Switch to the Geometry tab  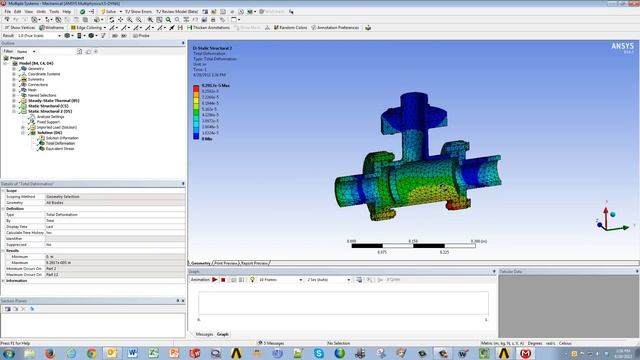[200, 263]
